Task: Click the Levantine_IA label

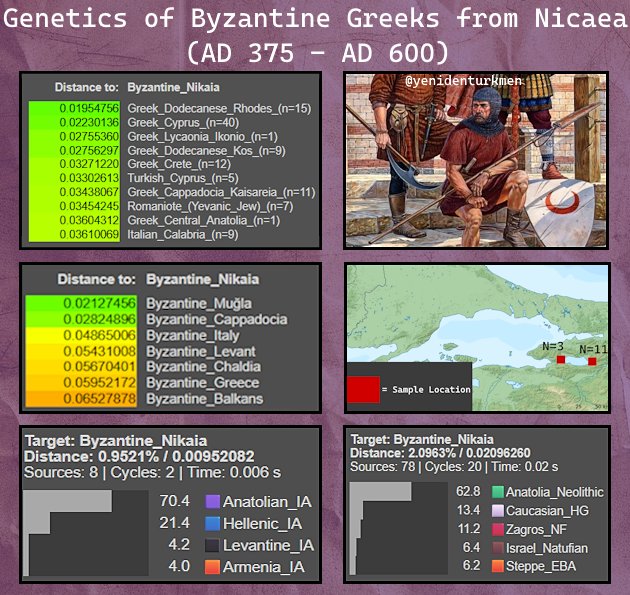Action: (268, 545)
